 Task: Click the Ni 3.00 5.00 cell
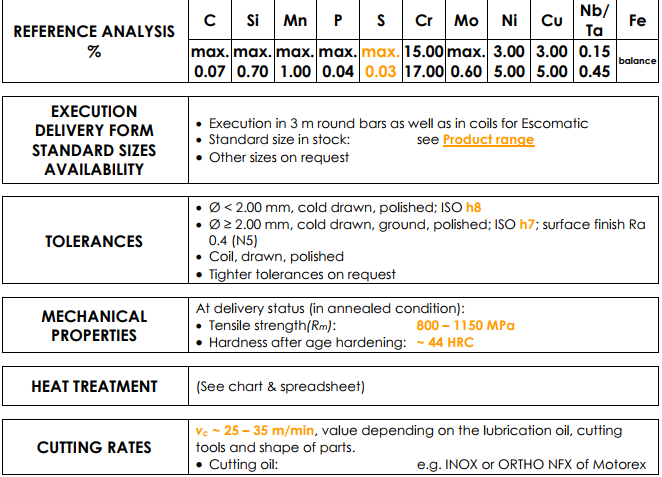click(x=509, y=61)
